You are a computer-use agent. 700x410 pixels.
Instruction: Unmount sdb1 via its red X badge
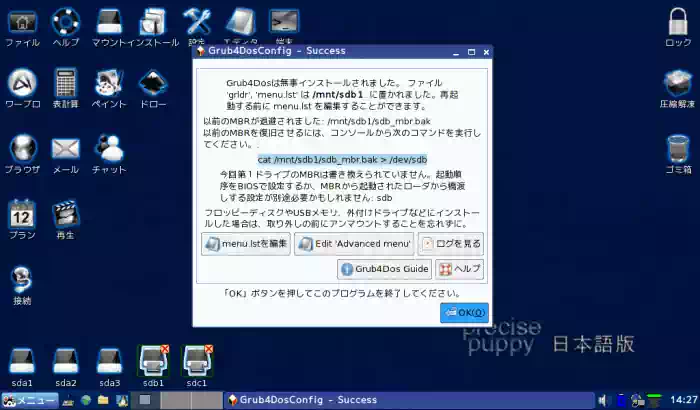[x=165, y=349]
